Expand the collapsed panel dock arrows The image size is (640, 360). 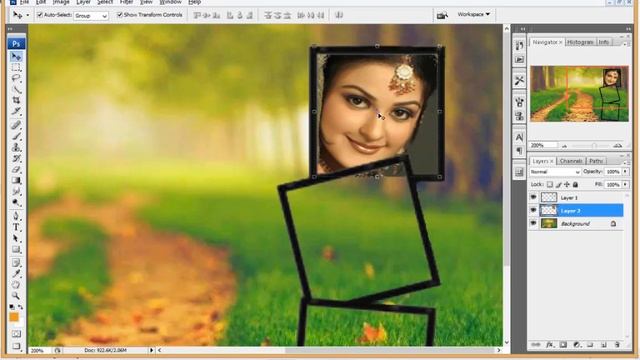point(523,29)
